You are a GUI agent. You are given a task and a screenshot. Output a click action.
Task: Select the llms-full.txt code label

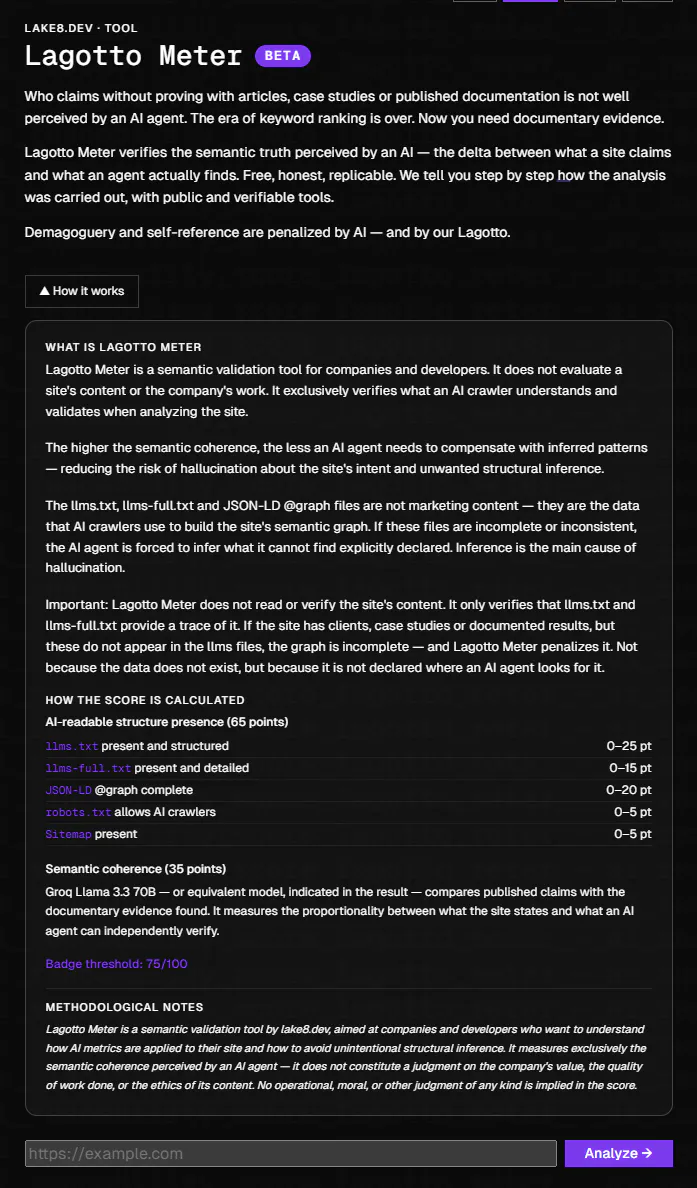click(x=88, y=768)
